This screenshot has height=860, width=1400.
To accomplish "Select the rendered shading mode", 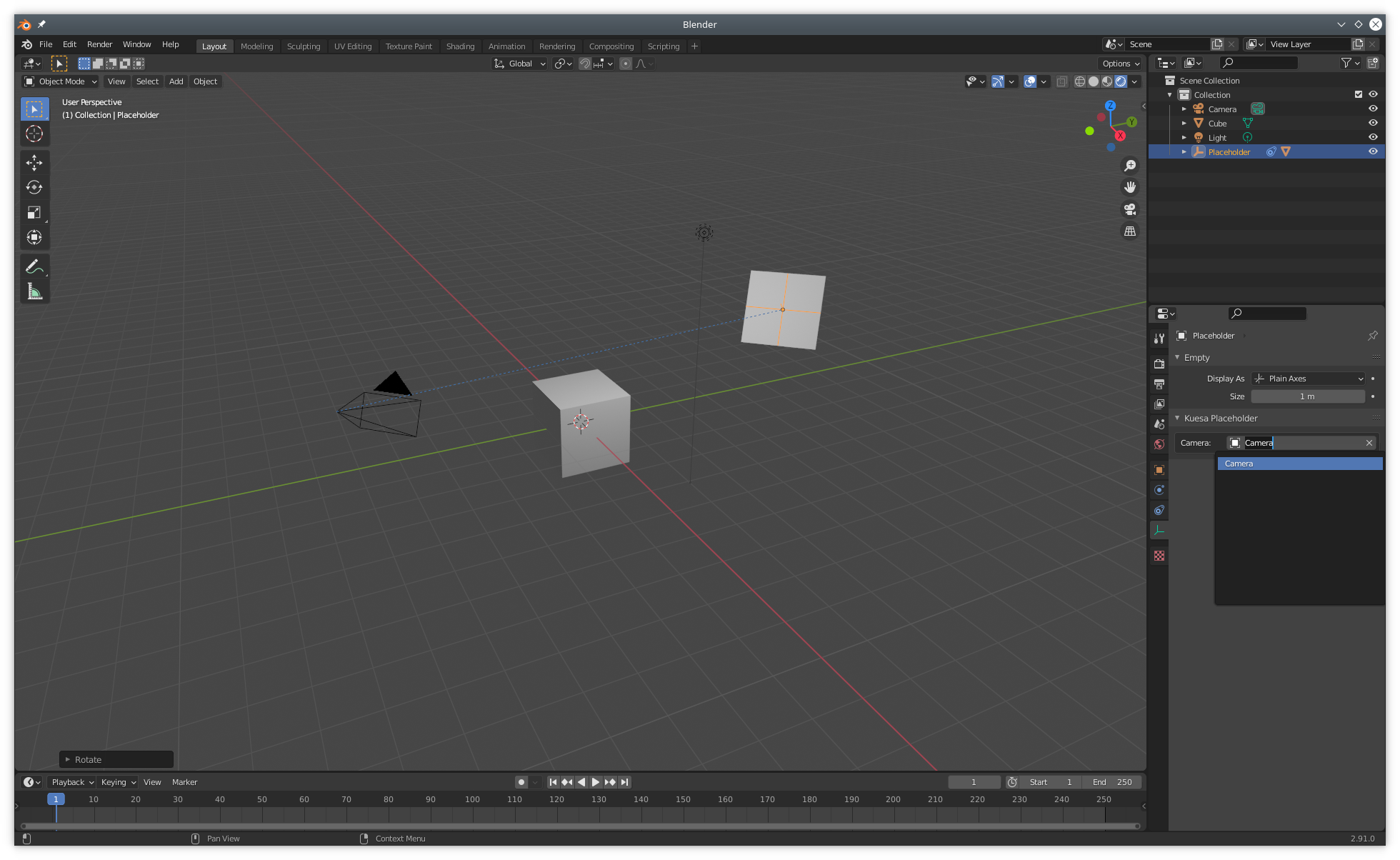I will [1121, 81].
